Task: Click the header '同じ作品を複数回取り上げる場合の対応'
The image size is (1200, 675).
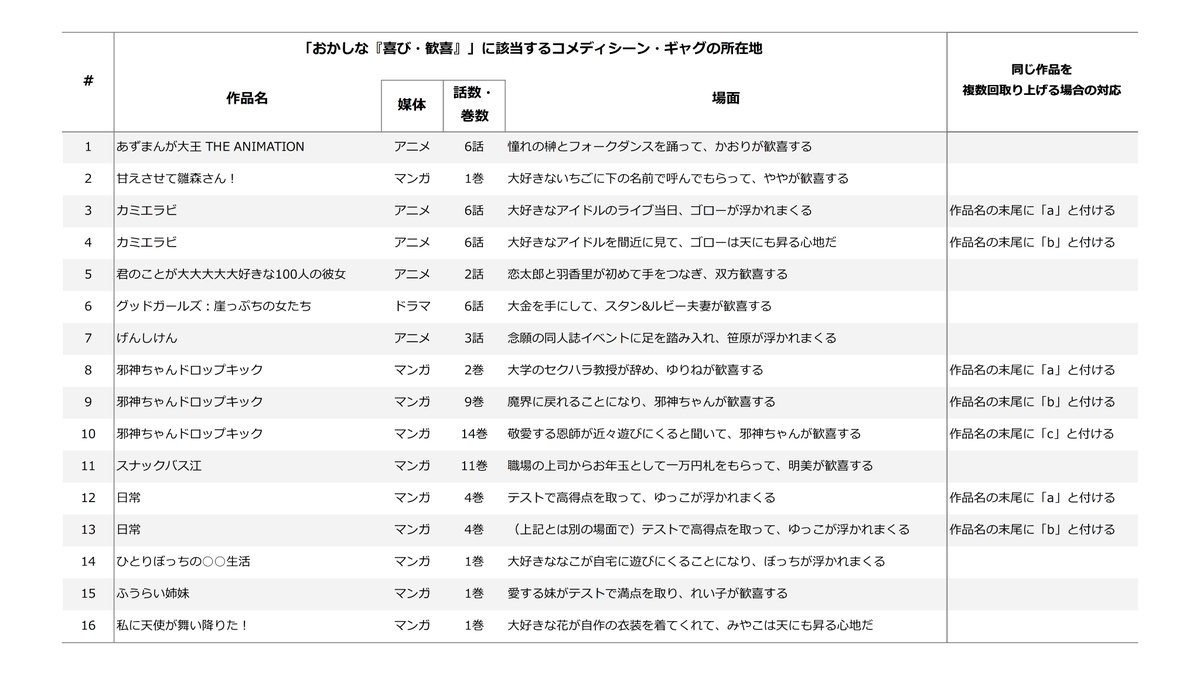Action: (1041, 80)
